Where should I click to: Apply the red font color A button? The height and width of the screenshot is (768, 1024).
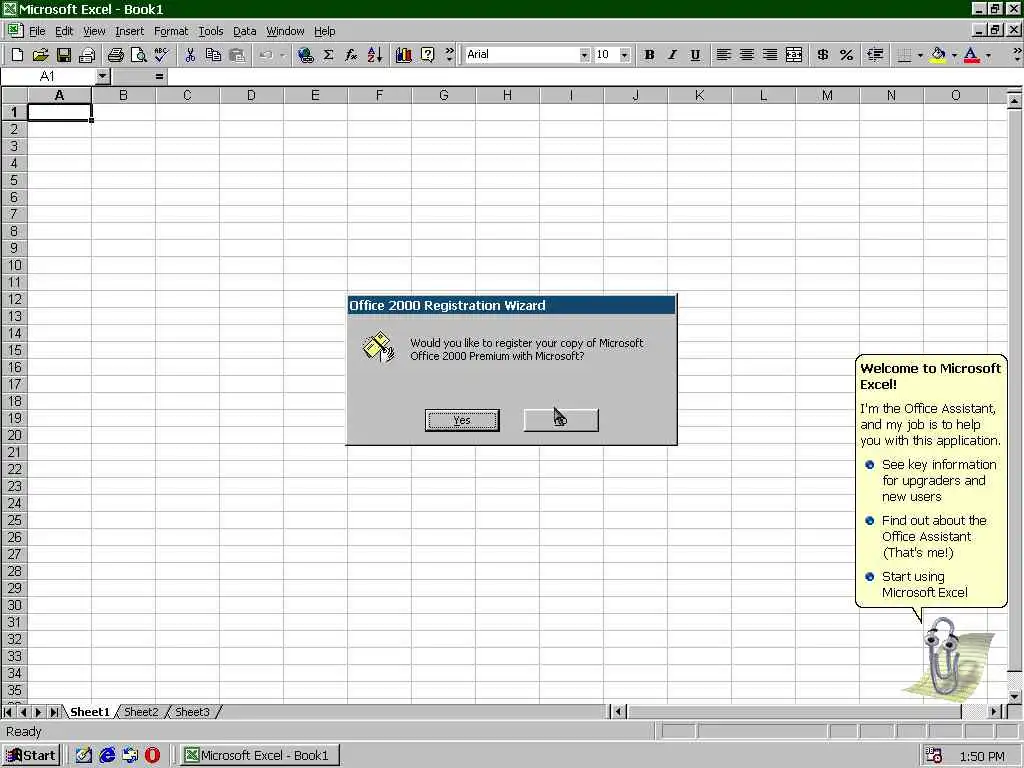point(972,56)
